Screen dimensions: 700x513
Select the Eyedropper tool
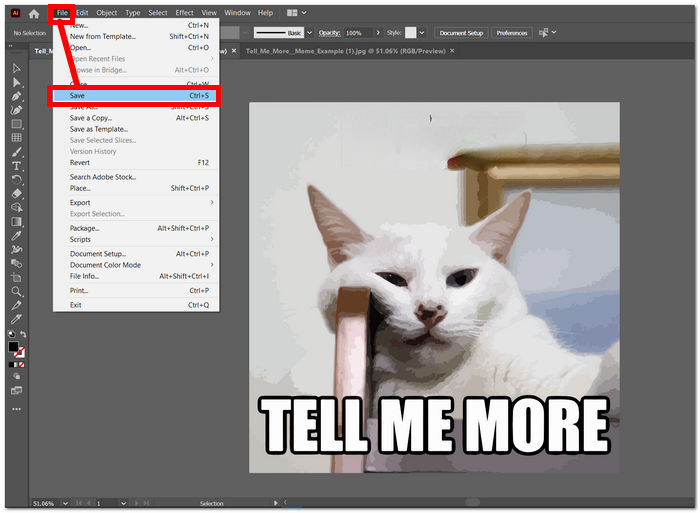point(17,235)
